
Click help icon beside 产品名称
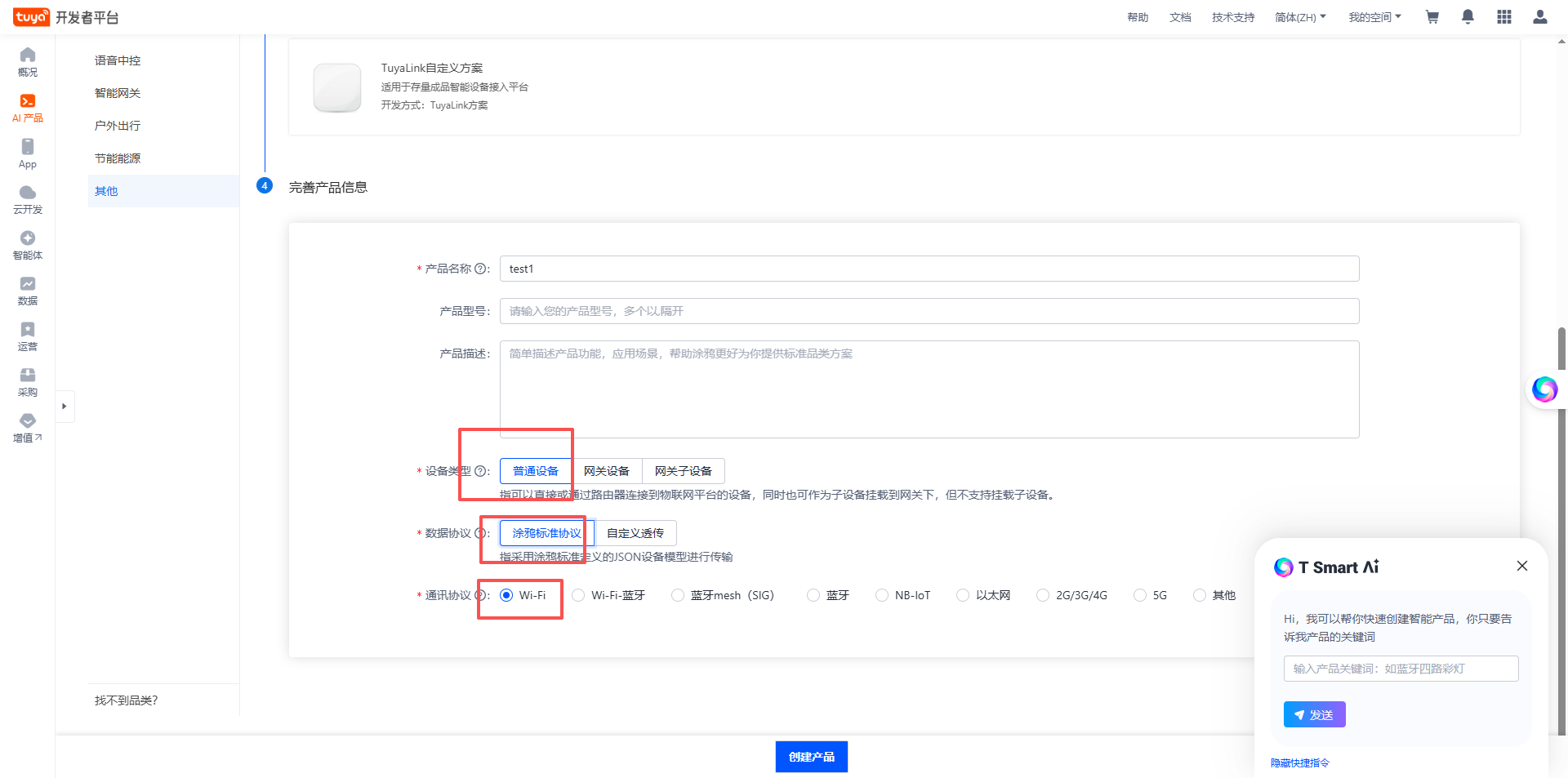click(x=480, y=269)
